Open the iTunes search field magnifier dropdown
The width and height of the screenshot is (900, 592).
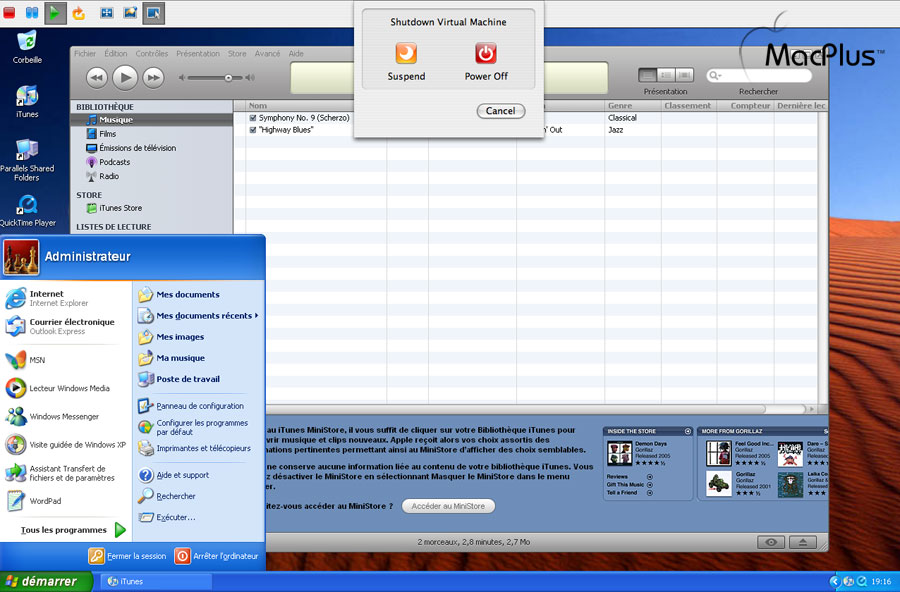[x=715, y=75]
